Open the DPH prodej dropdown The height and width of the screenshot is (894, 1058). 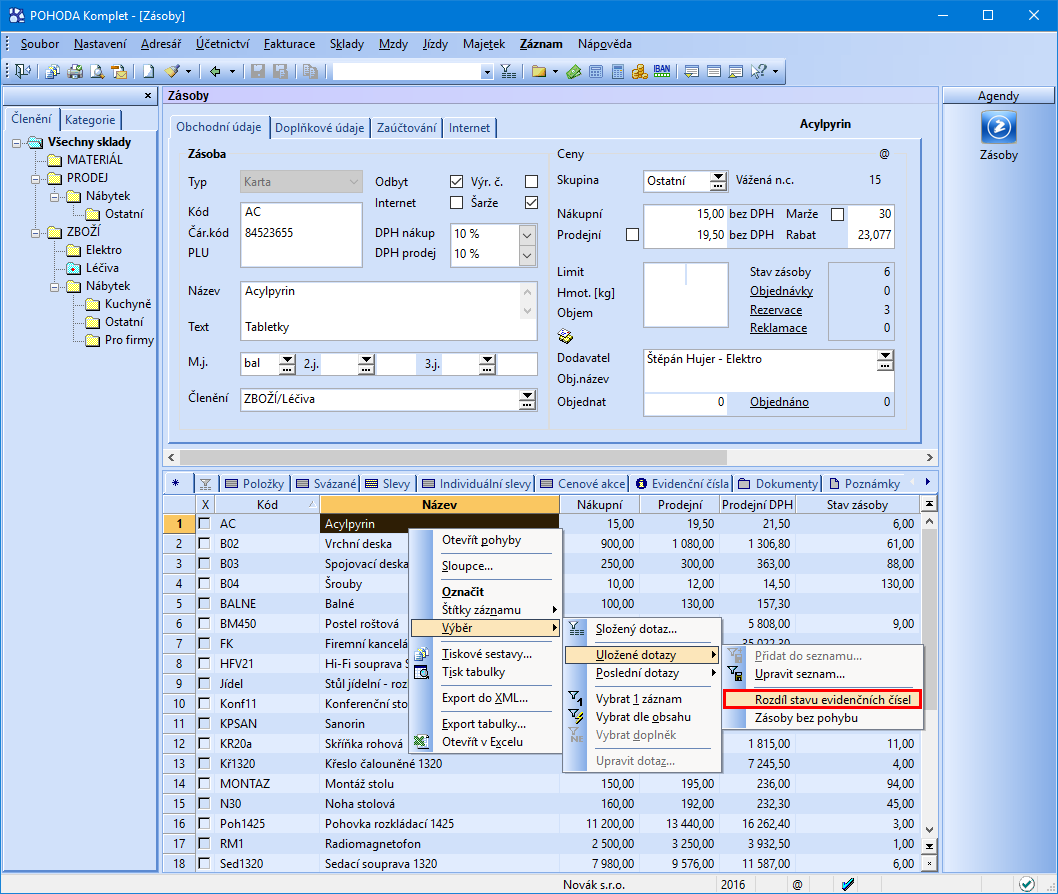(528, 255)
